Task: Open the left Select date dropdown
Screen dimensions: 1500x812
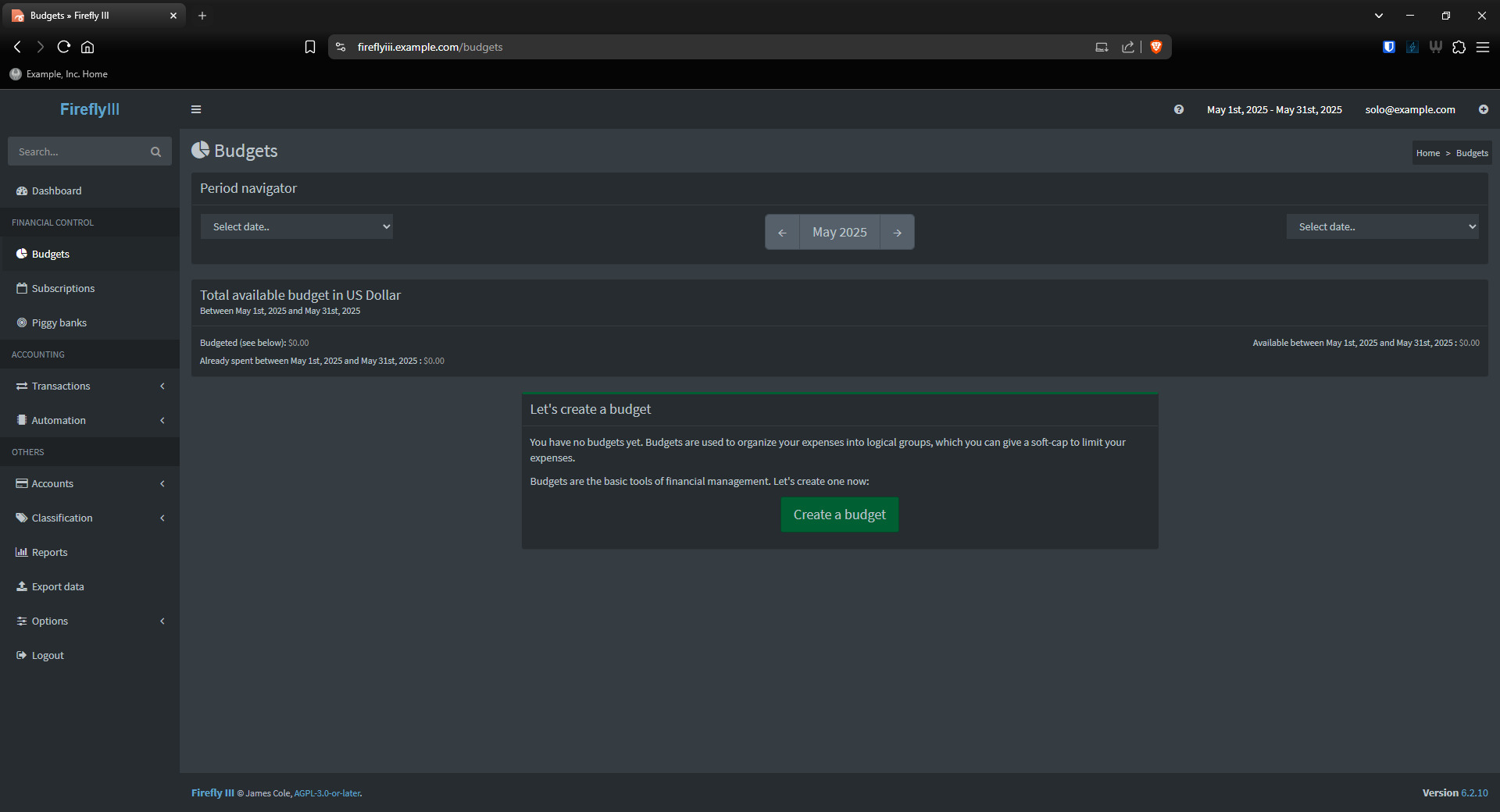Action: click(x=297, y=226)
